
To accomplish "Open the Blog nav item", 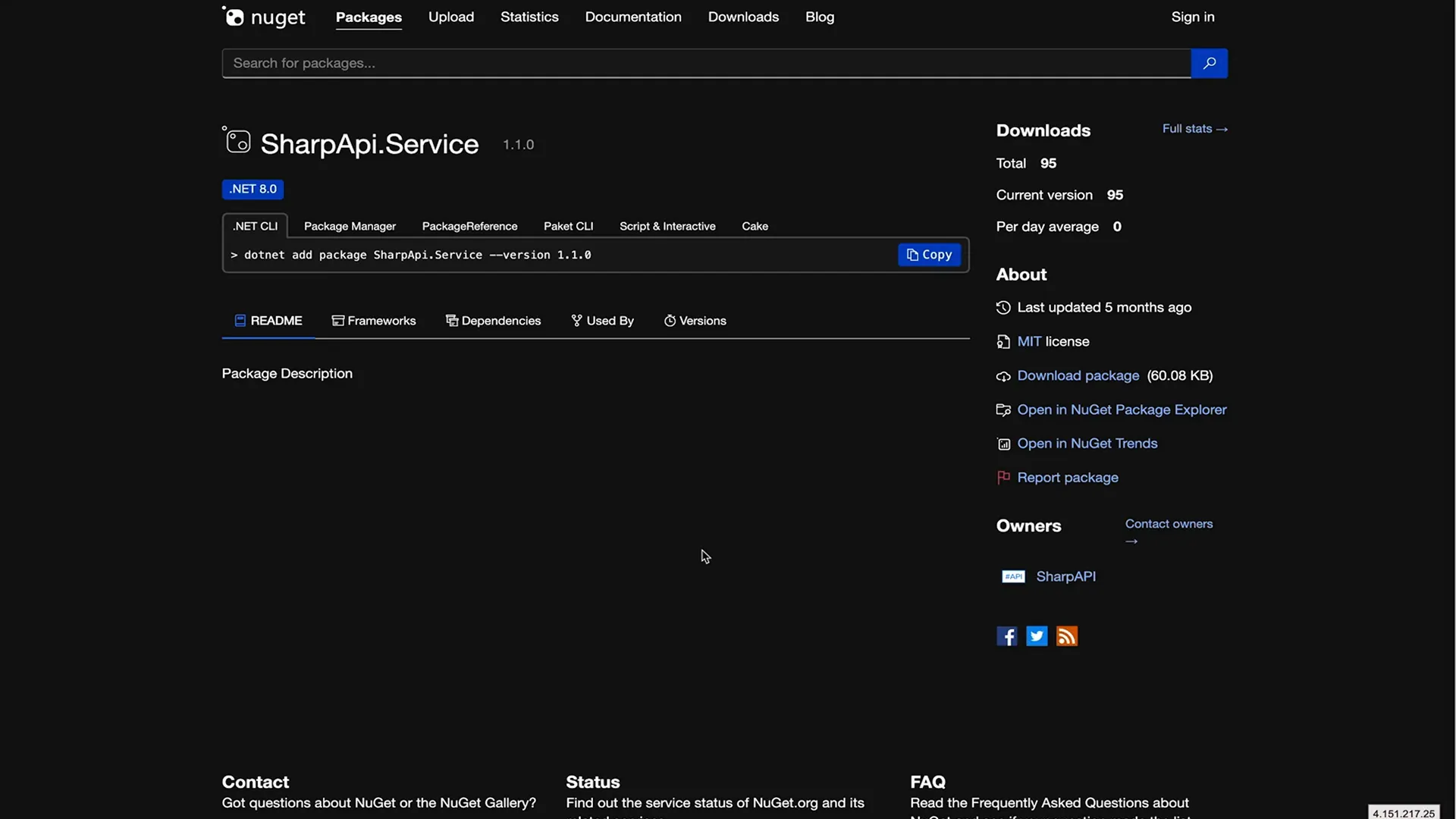I will point(820,17).
